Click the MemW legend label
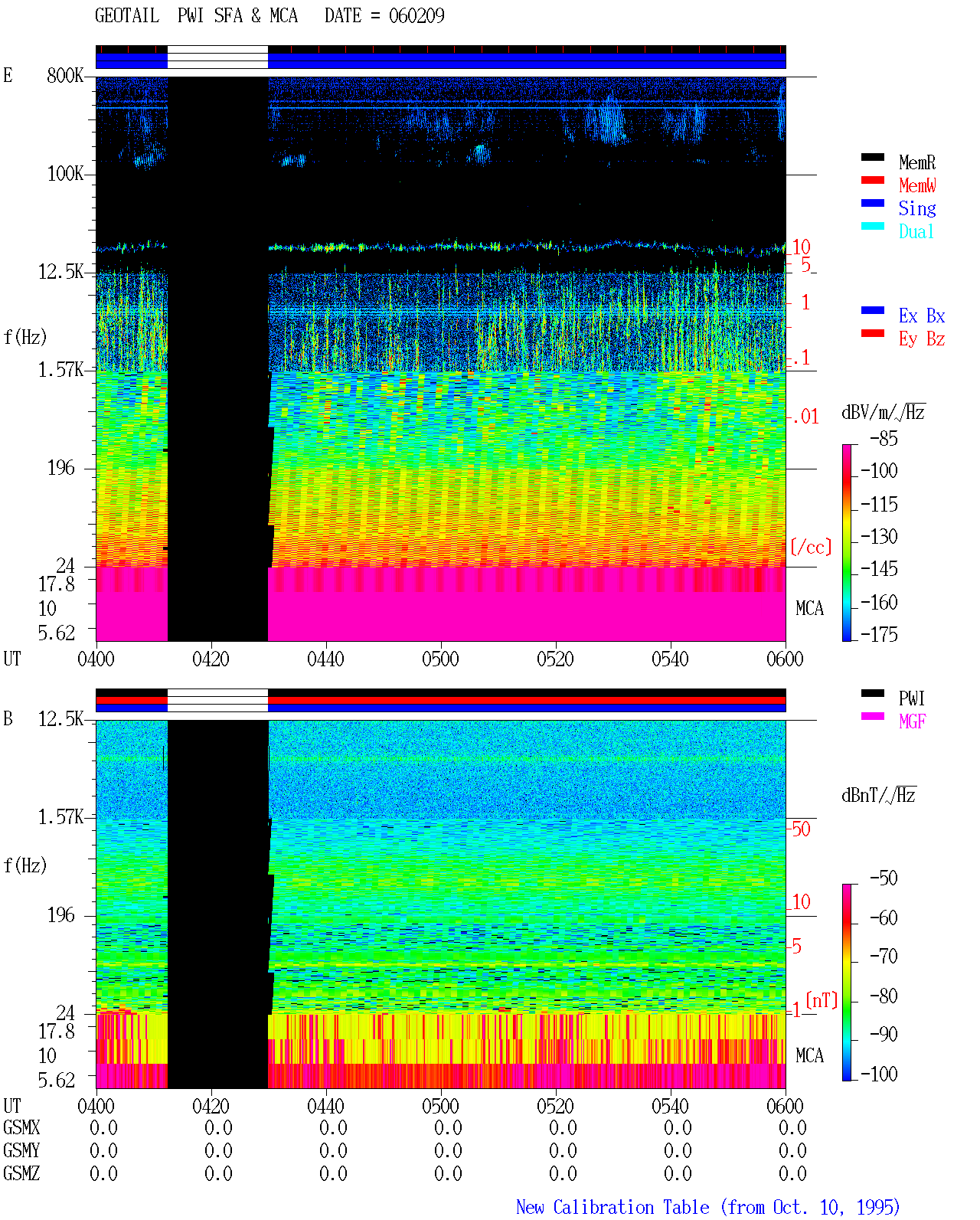 point(917,185)
